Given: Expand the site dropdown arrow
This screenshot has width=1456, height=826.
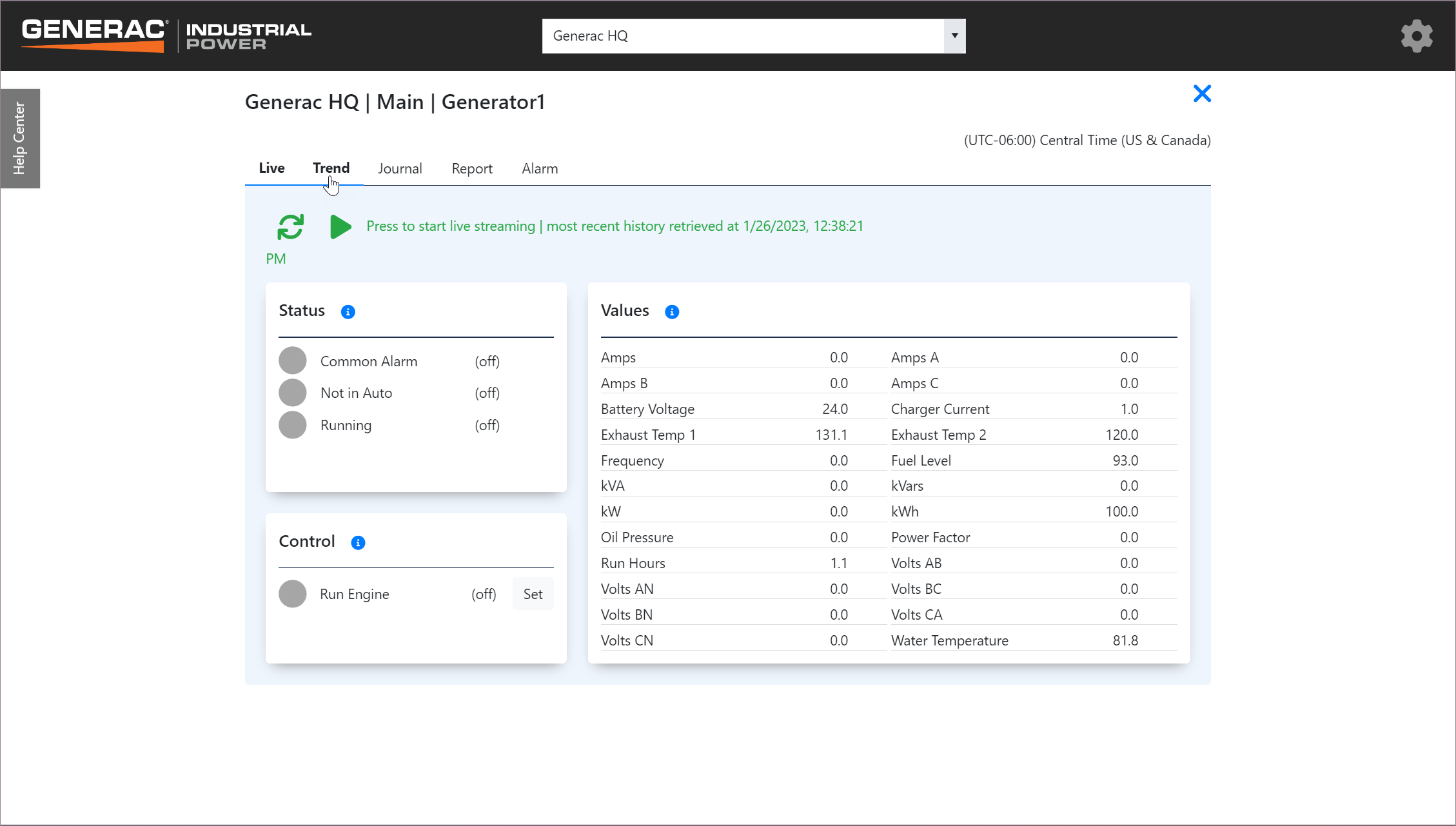Looking at the screenshot, I should click(x=954, y=36).
